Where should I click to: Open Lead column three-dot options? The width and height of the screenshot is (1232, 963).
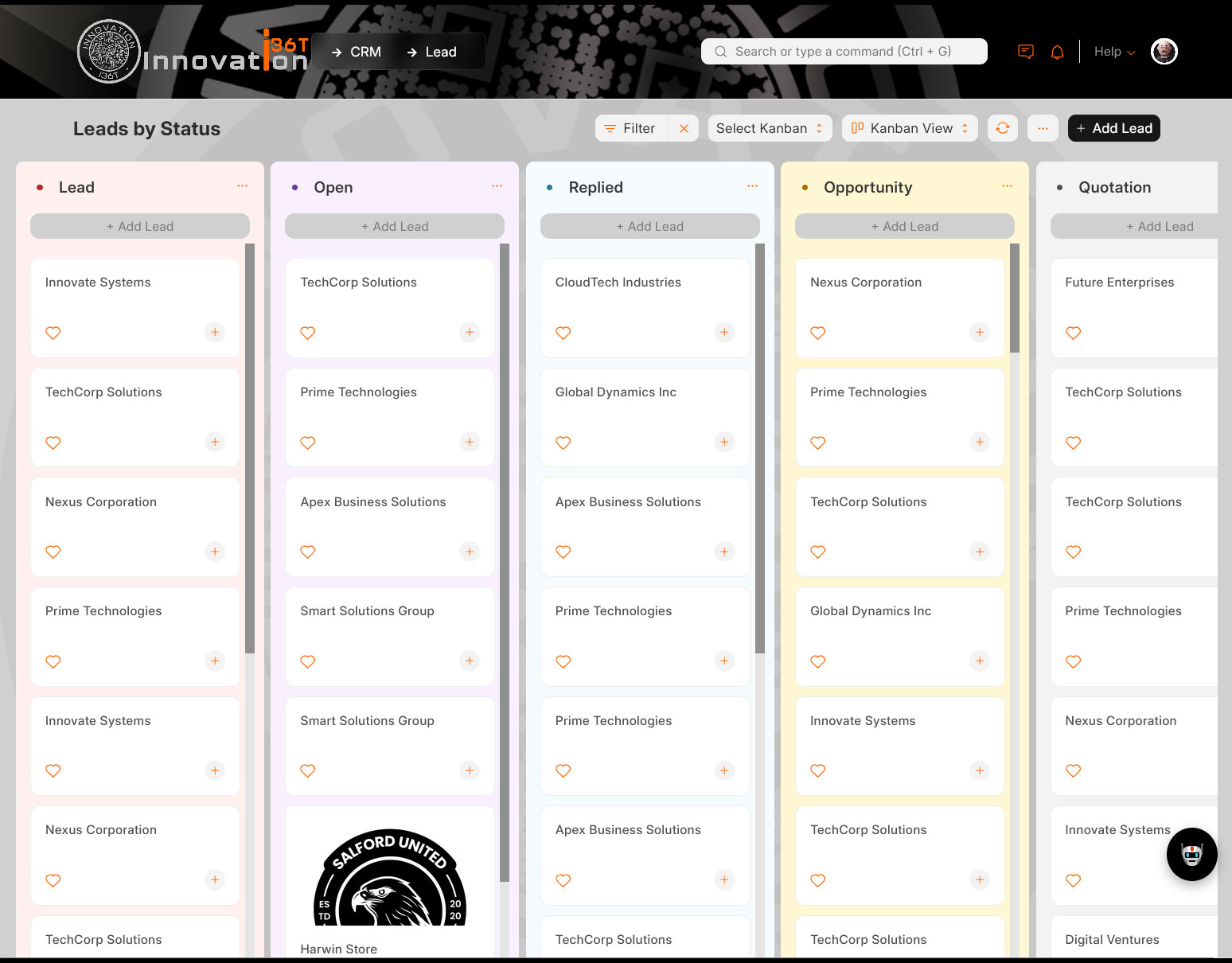point(243,186)
